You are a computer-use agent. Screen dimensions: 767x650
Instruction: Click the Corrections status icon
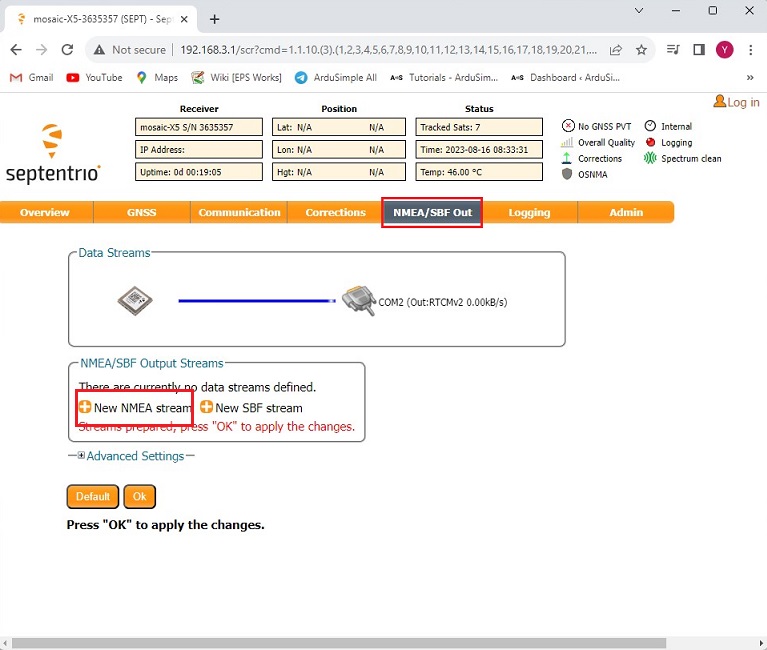[568, 158]
